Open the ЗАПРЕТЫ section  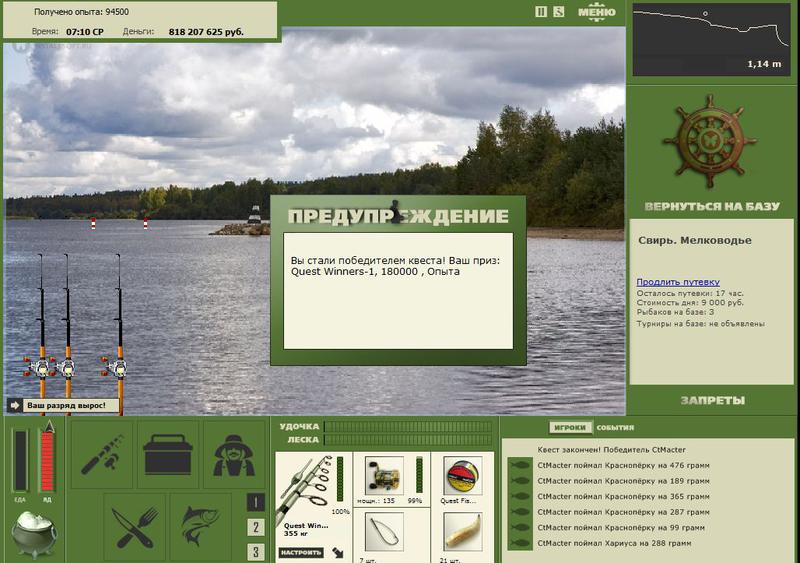point(712,400)
